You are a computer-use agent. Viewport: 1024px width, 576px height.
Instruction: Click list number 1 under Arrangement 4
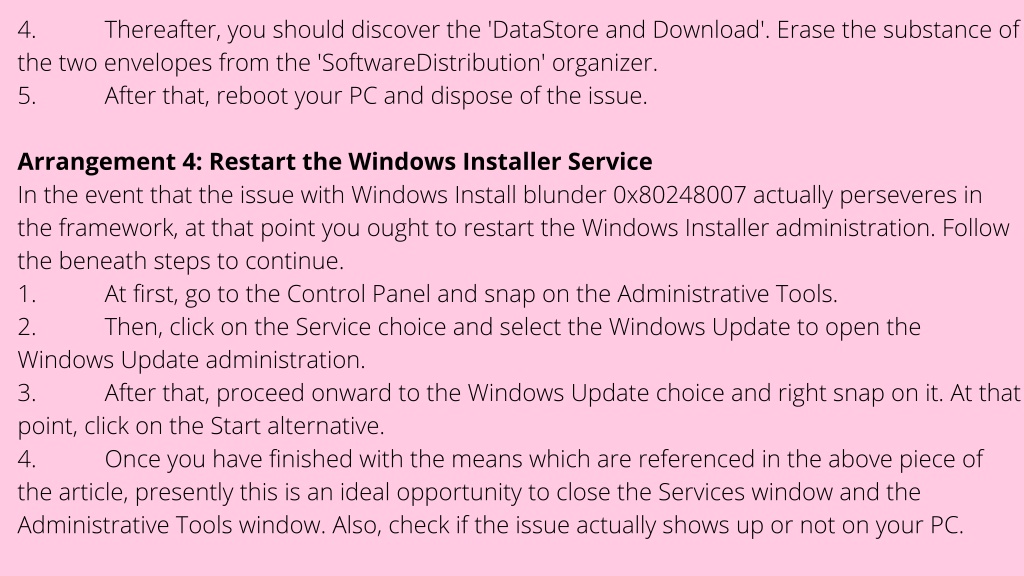(x=27, y=294)
